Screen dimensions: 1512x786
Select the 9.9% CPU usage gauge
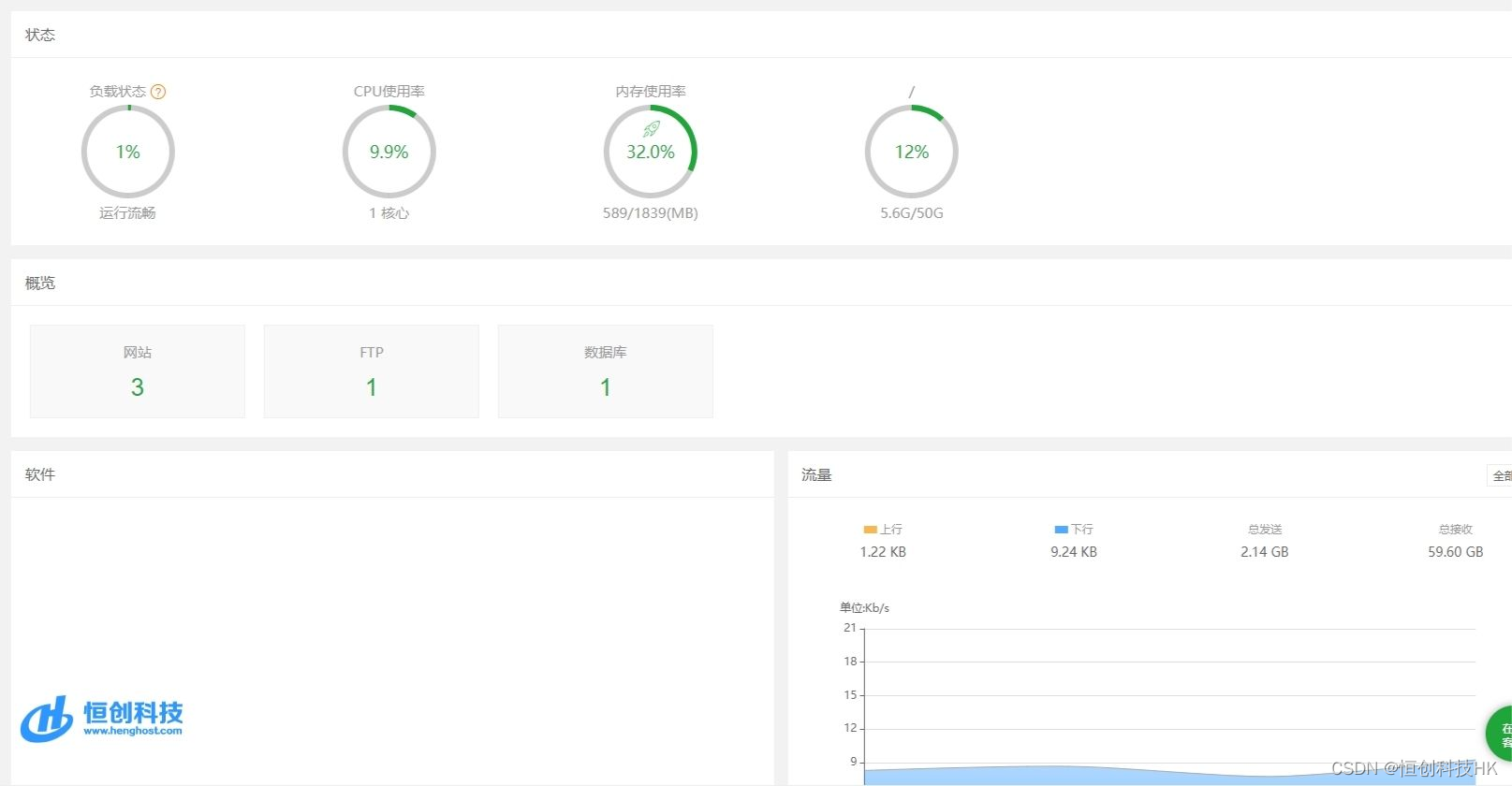[389, 152]
